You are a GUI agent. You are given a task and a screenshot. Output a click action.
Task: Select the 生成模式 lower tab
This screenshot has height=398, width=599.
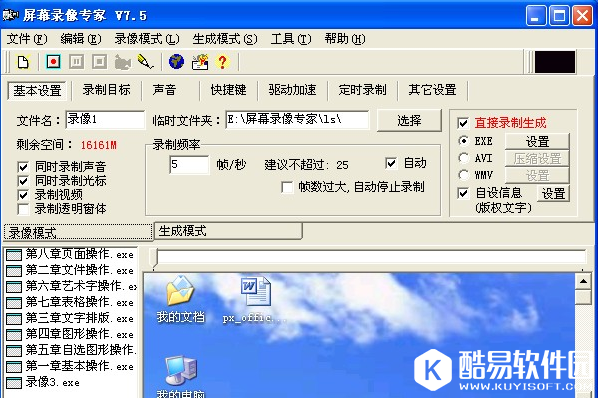tap(228, 231)
